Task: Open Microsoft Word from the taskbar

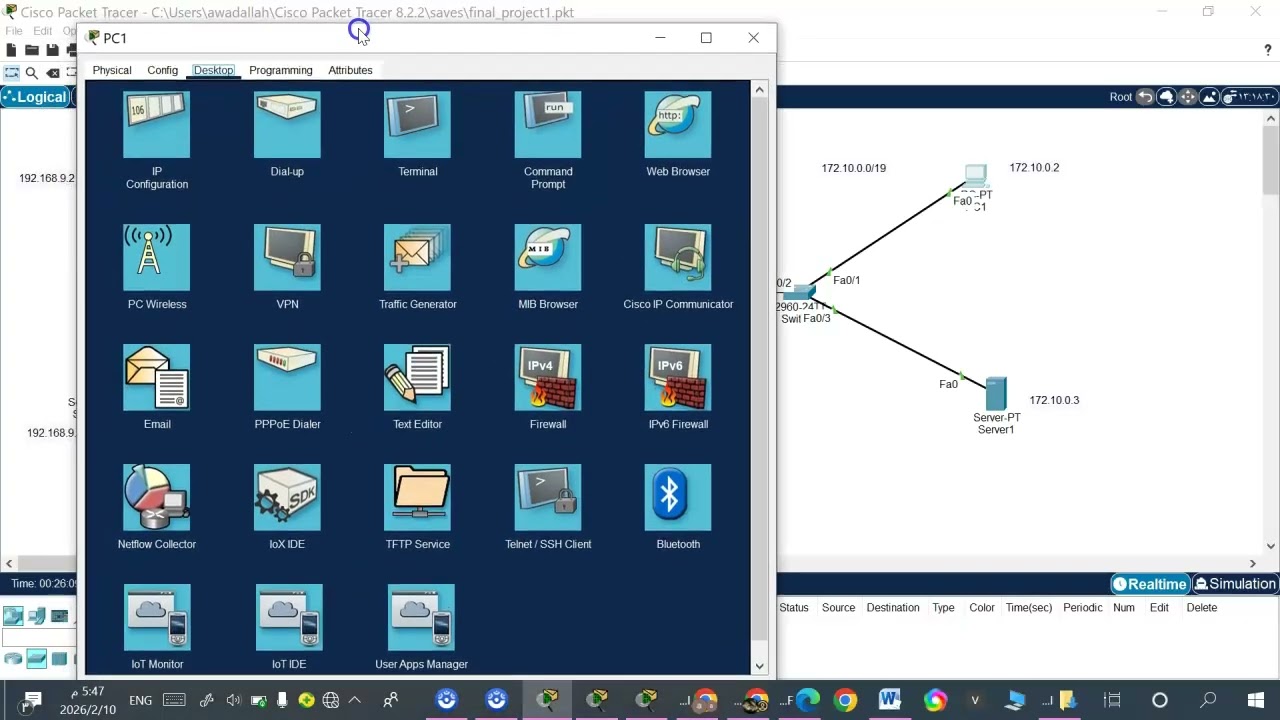Action: click(889, 700)
